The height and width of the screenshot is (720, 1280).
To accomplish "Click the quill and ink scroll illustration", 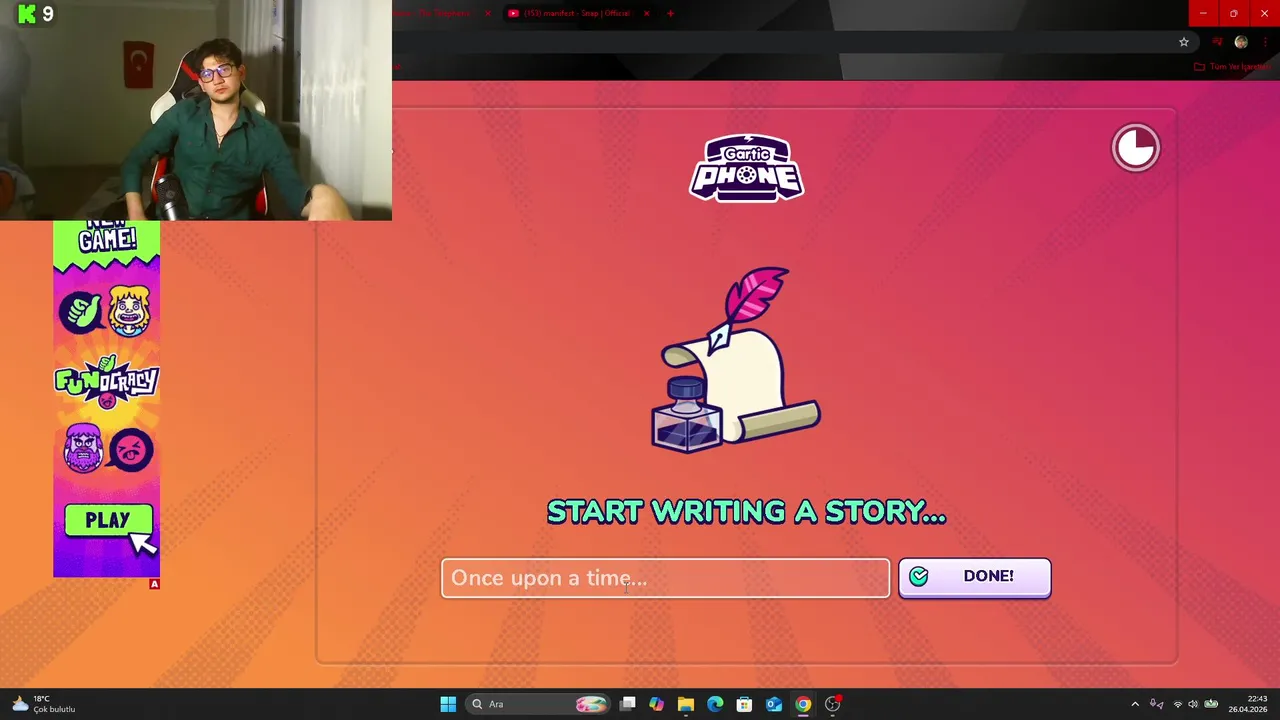I will (736, 359).
